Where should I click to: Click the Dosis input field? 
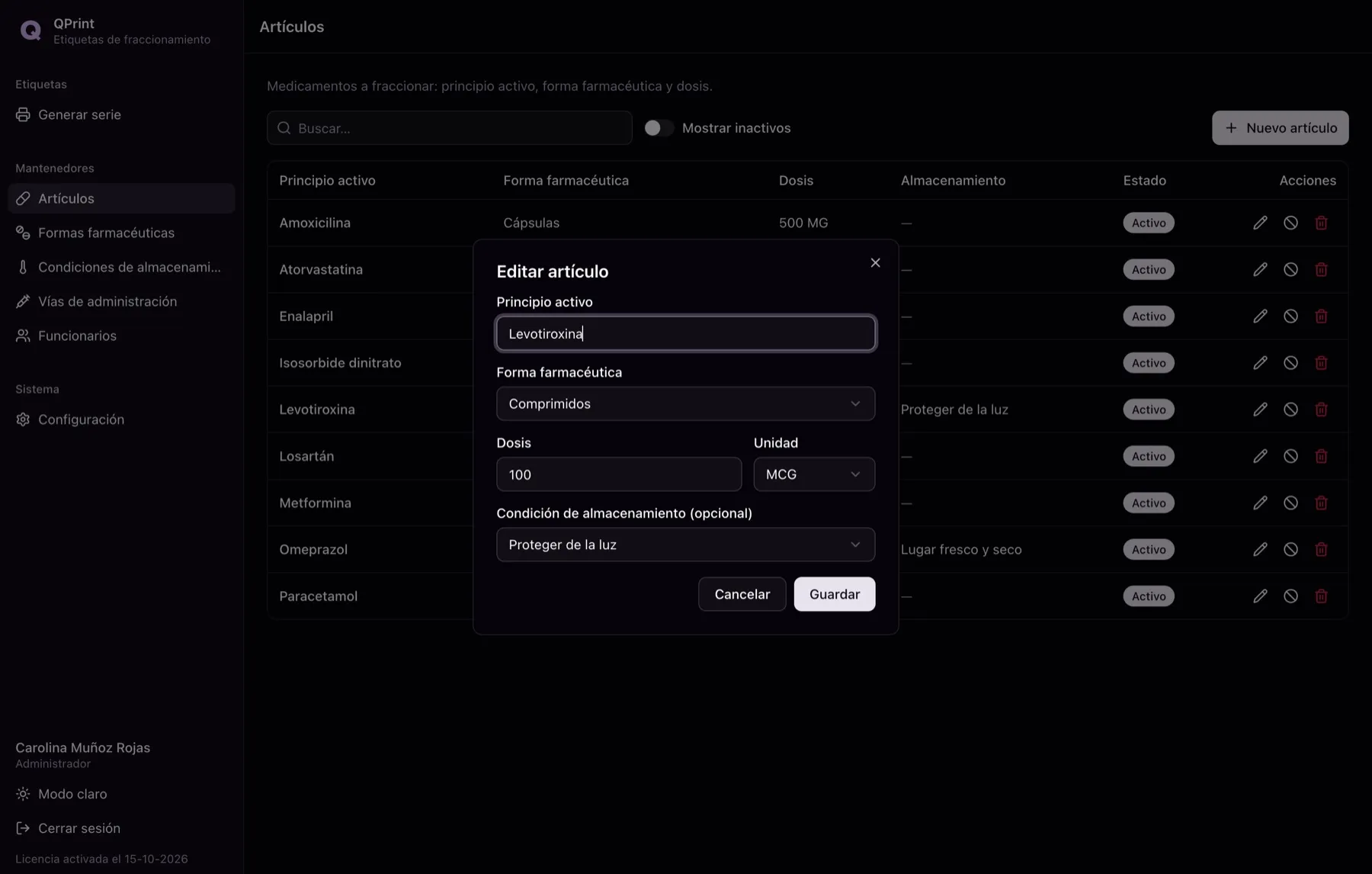click(x=619, y=474)
